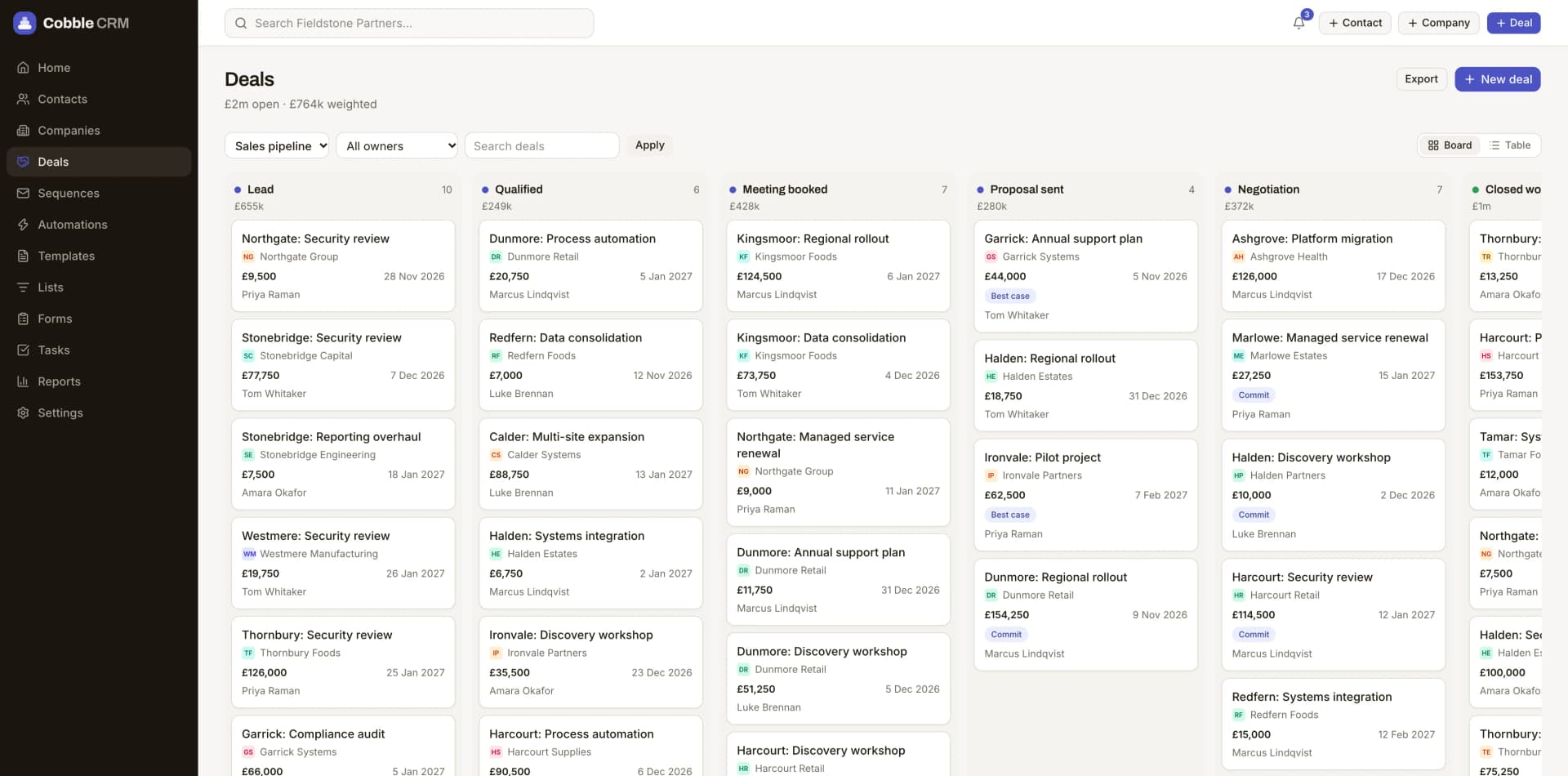Go to Contacts in sidebar
The width and height of the screenshot is (1568, 776).
pos(99,99)
